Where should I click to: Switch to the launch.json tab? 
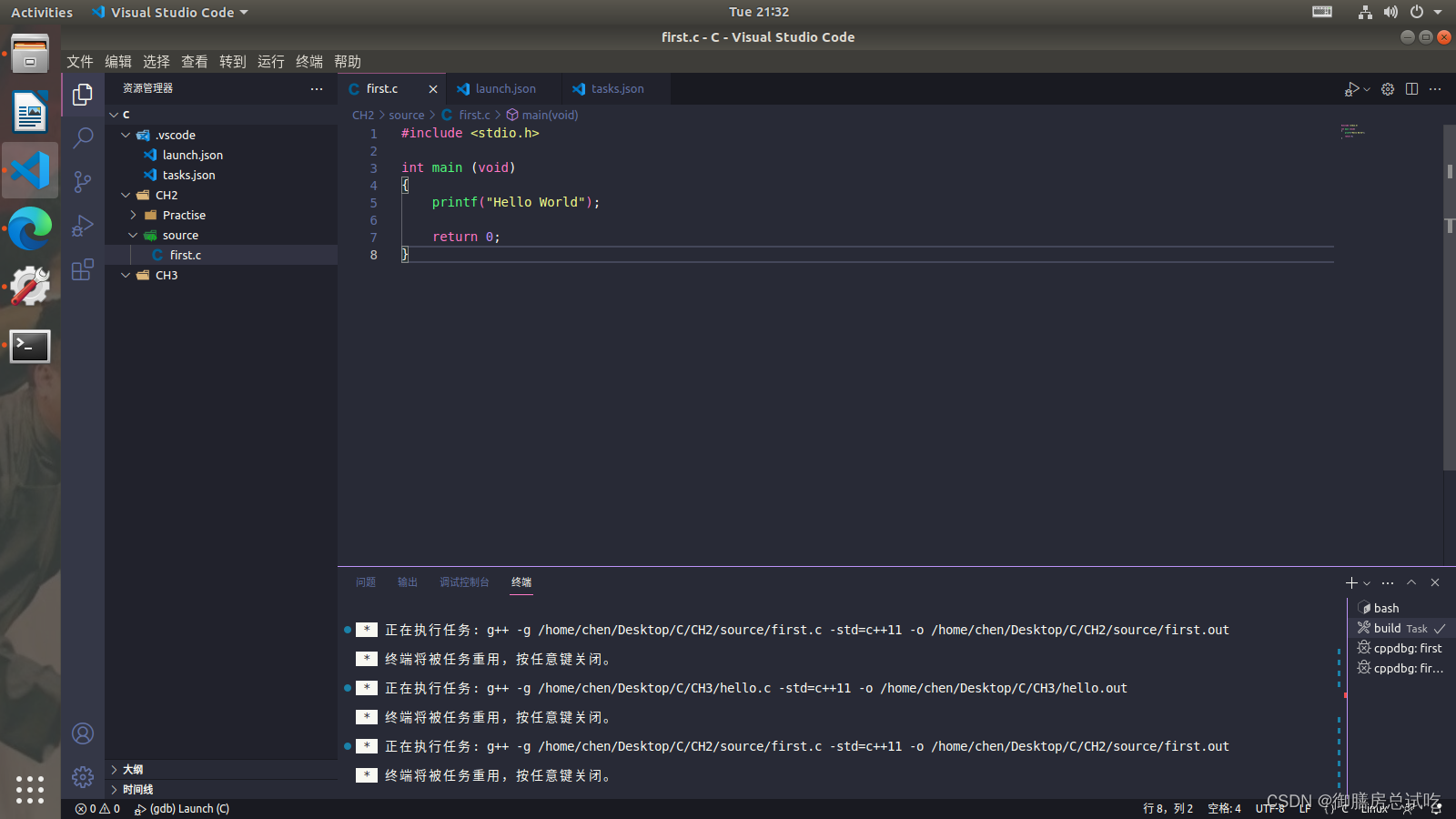coord(503,88)
